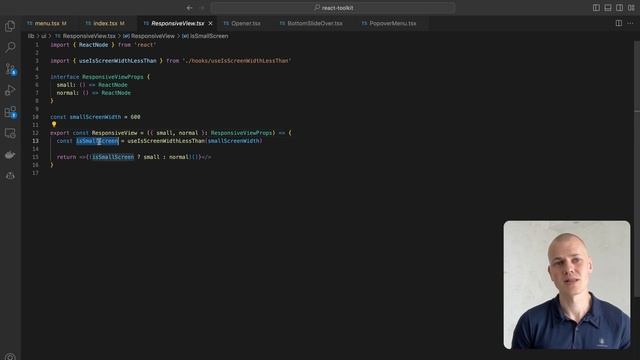Open the Run and Debug view
This screenshot has height=360, width=640.
pyautogui.click(x=10, y=90)
